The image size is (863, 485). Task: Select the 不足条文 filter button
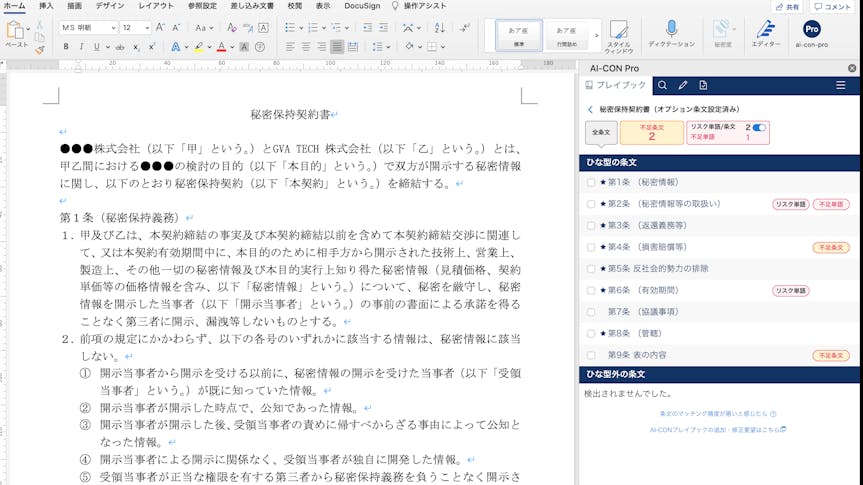pos(652,133)
